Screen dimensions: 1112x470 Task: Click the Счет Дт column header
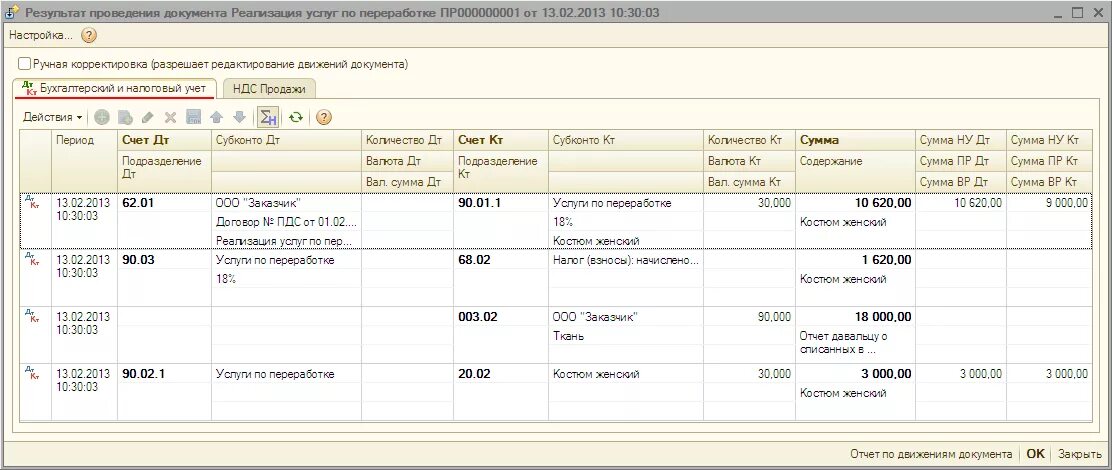165,140
